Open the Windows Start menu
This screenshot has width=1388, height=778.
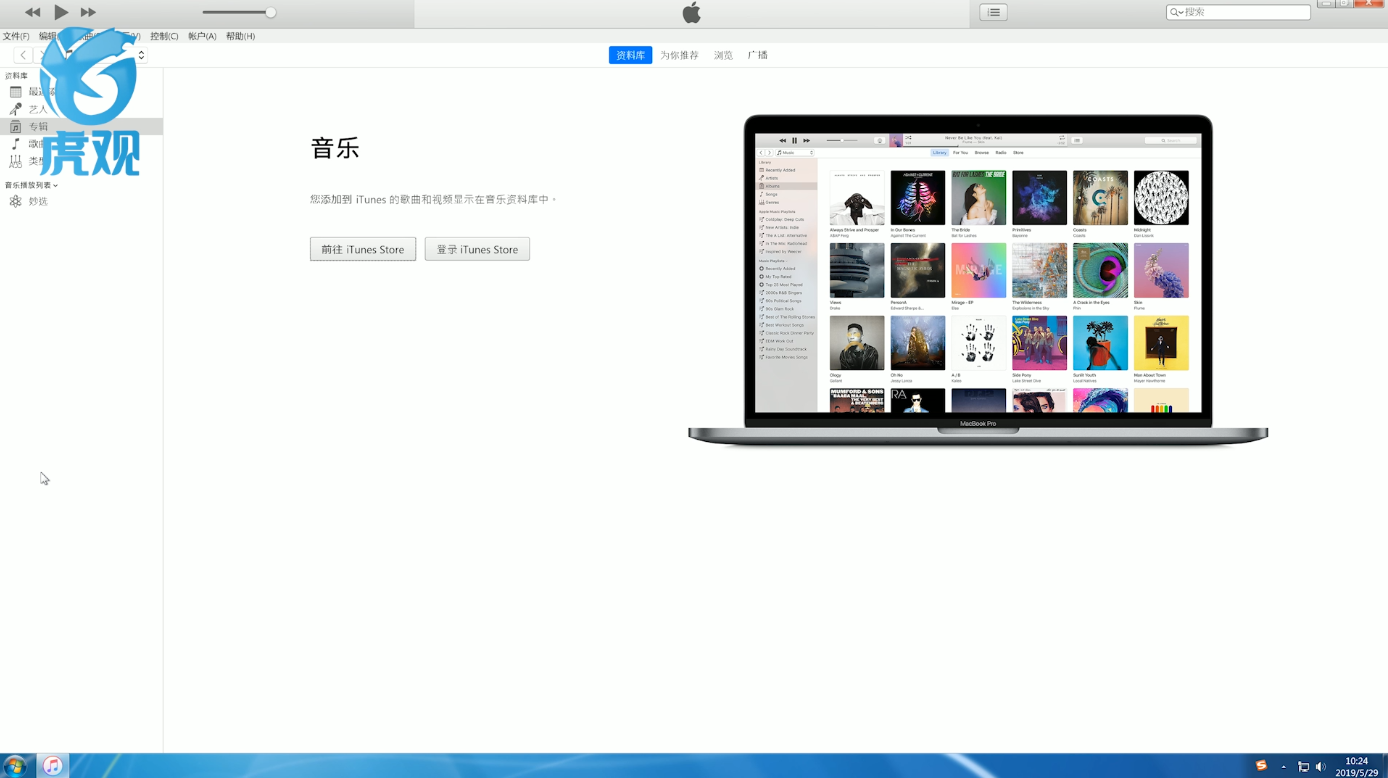[x=15, y=766]
